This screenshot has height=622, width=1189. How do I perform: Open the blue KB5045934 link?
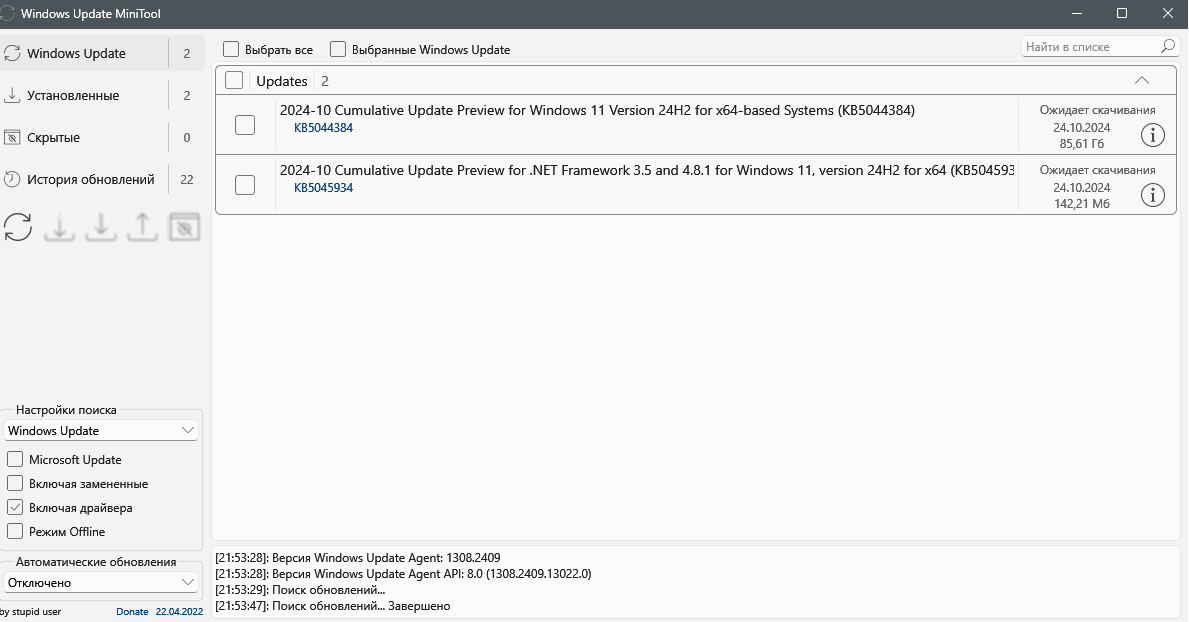(323, 188)
